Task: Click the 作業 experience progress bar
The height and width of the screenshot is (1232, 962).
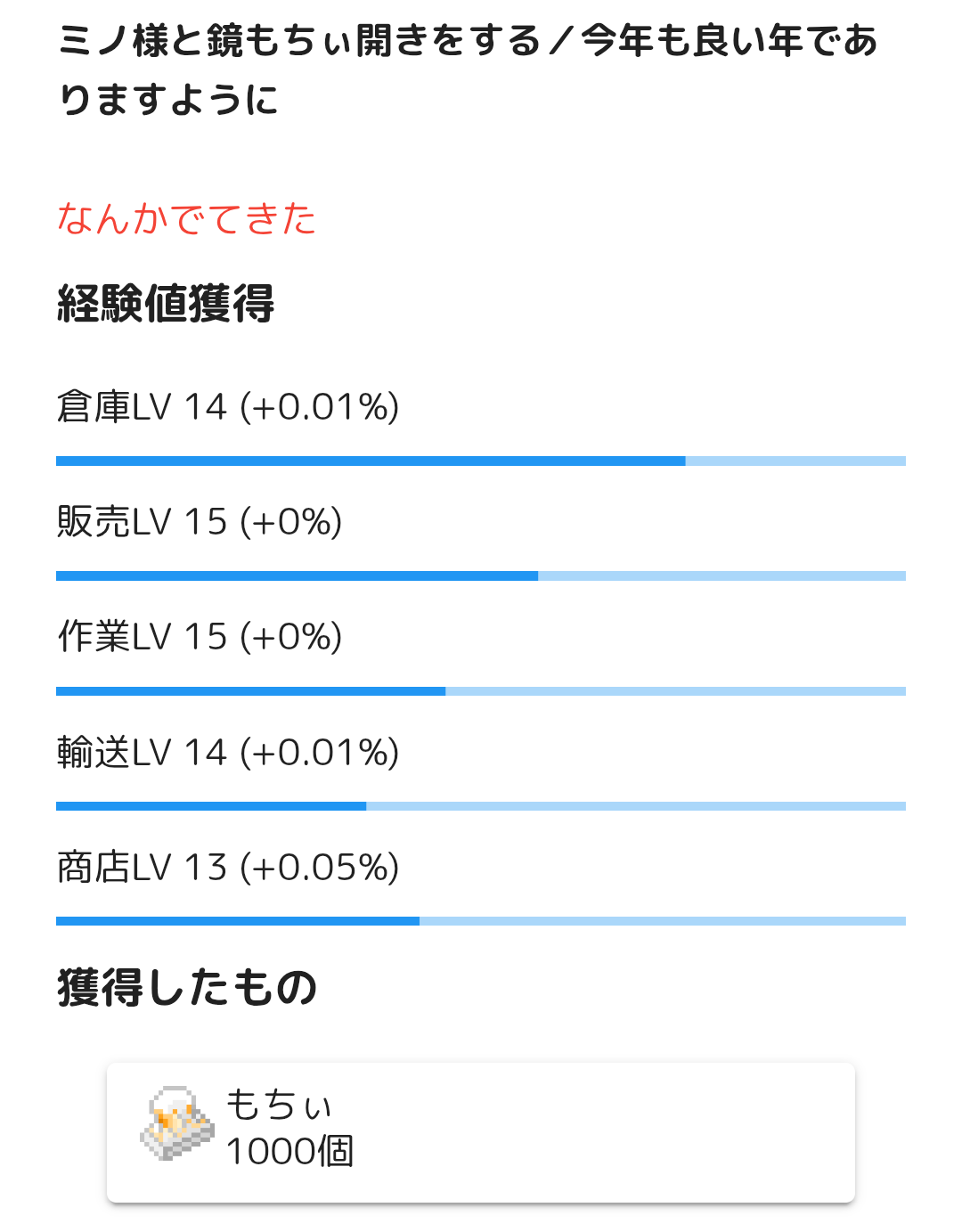Action: [481, 691]
